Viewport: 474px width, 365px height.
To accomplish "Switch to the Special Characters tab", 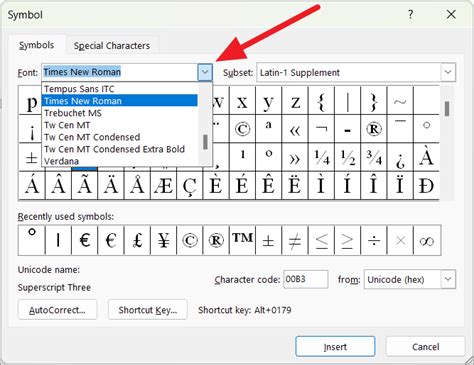I will click(112, 46).
